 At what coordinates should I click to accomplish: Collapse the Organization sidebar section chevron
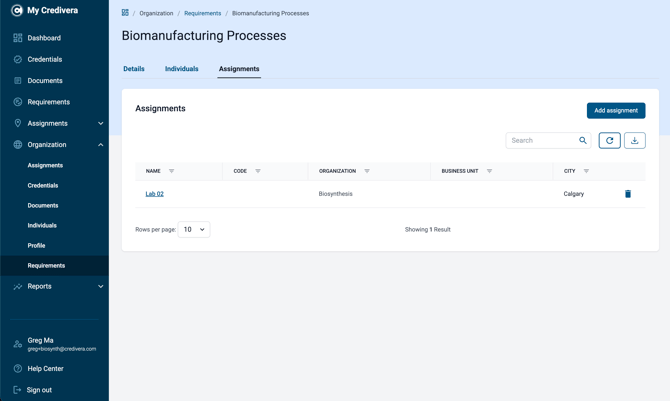click(x=100, y=145)
